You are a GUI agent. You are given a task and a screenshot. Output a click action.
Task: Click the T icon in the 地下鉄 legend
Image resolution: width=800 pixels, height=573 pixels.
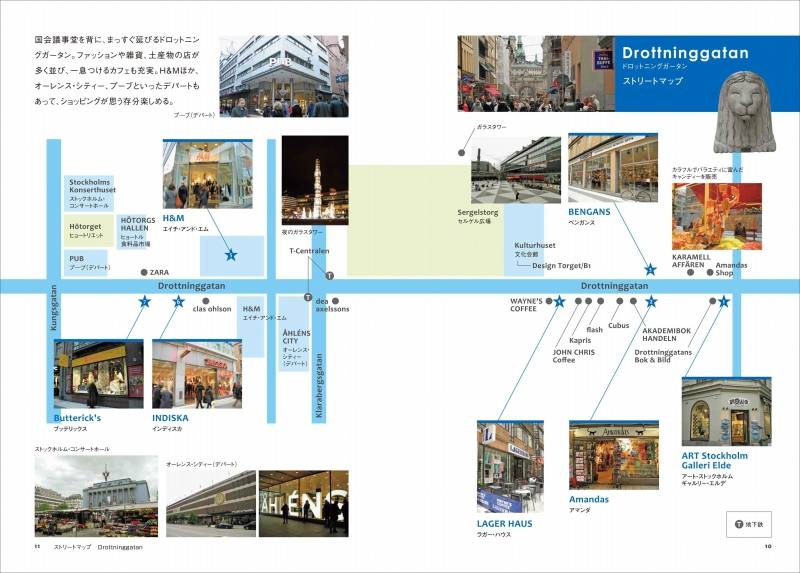739,524
